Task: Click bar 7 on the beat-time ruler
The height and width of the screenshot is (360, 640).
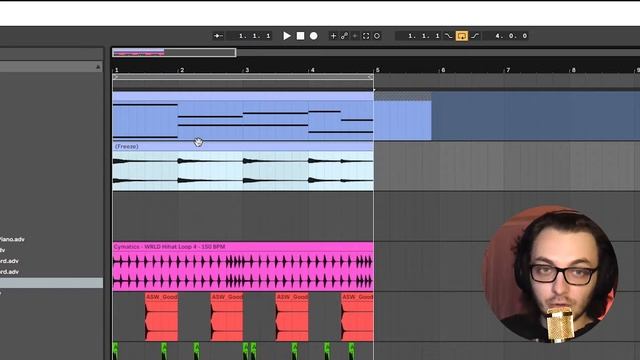Action: (508, 70)
